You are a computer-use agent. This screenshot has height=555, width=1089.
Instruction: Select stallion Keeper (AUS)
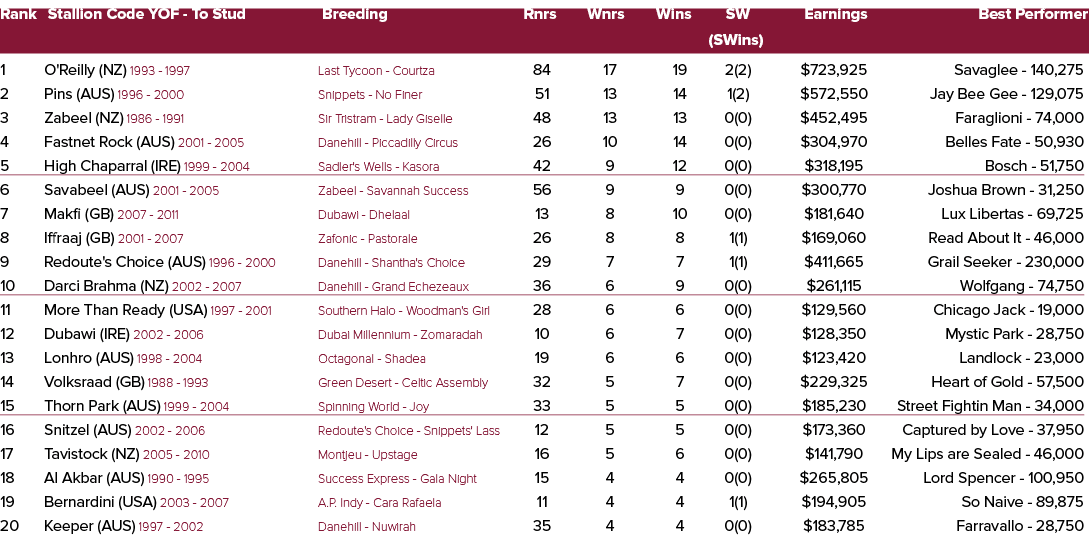point(90,527)
